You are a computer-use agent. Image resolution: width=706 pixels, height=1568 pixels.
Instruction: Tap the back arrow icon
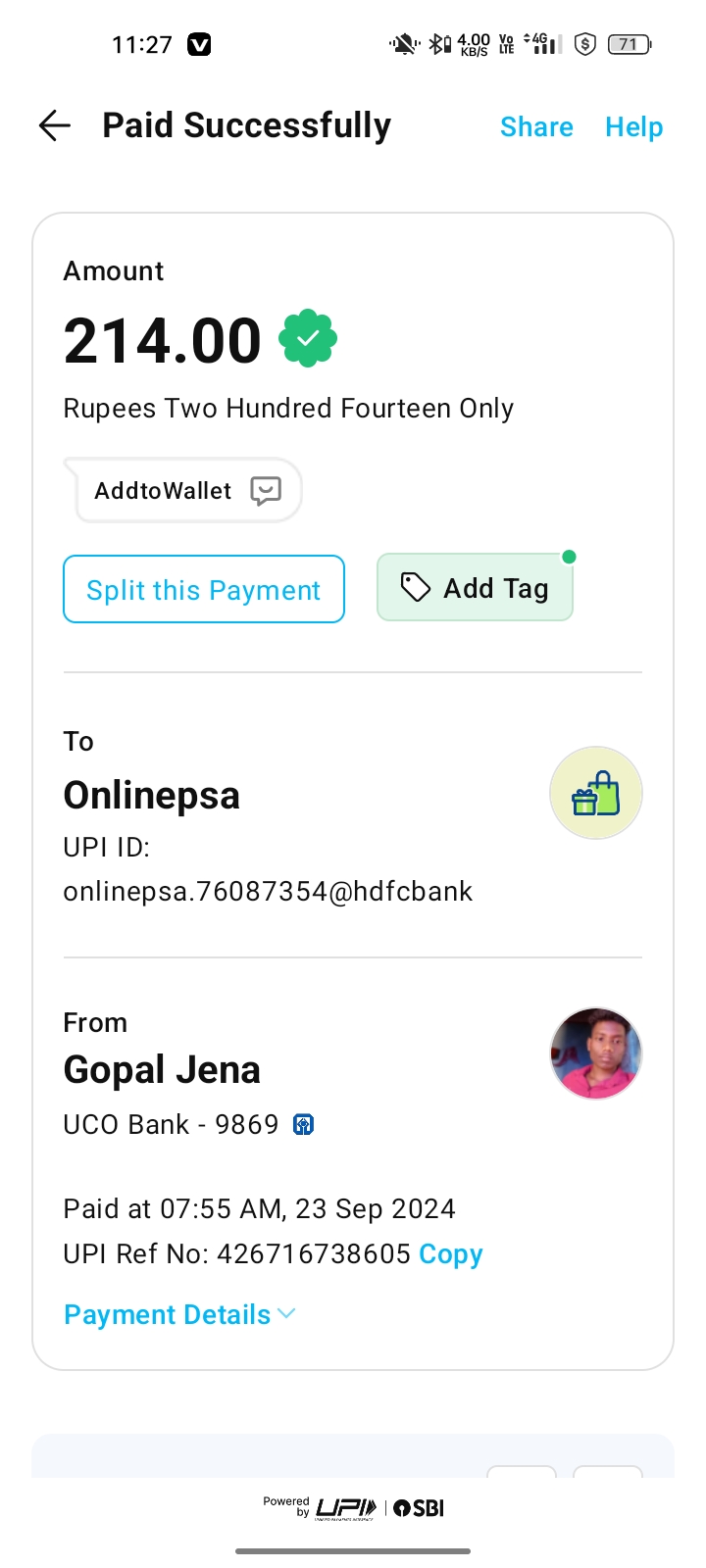tap(55, 125)
